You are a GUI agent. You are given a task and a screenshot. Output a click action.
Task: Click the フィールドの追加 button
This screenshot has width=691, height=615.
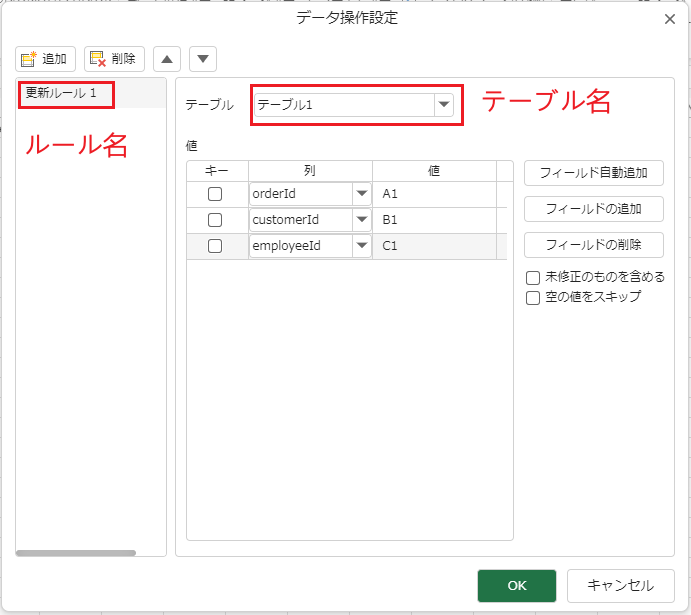pyautogui.click(x=593, y=209)
